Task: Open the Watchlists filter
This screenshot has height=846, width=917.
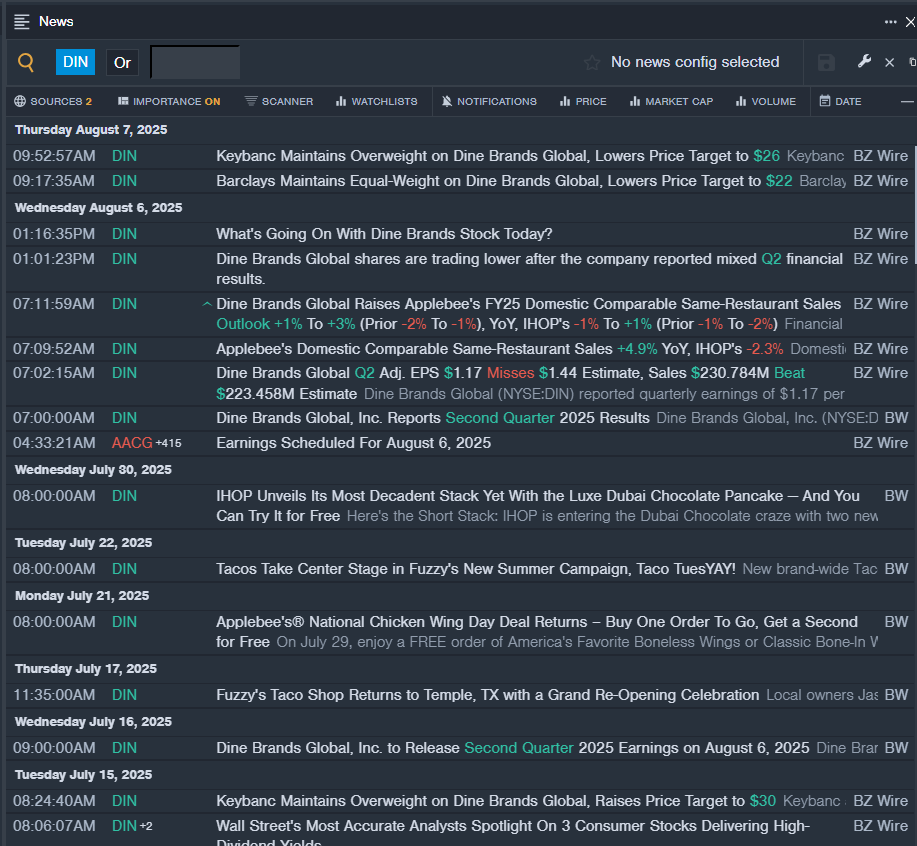Action: [377, 102]
